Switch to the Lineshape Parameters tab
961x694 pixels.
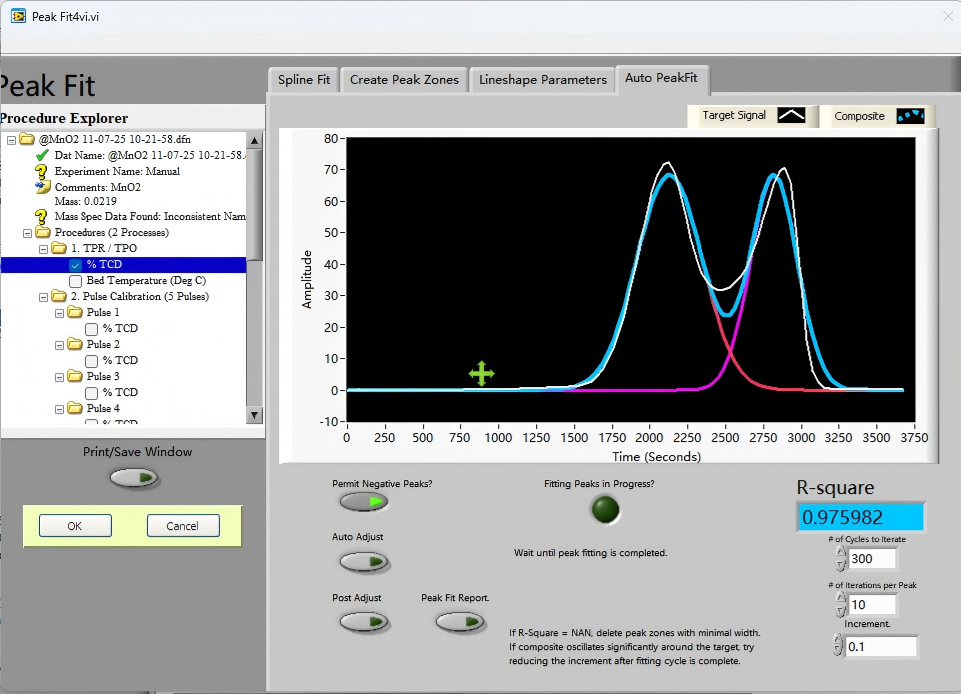point(542,80)
